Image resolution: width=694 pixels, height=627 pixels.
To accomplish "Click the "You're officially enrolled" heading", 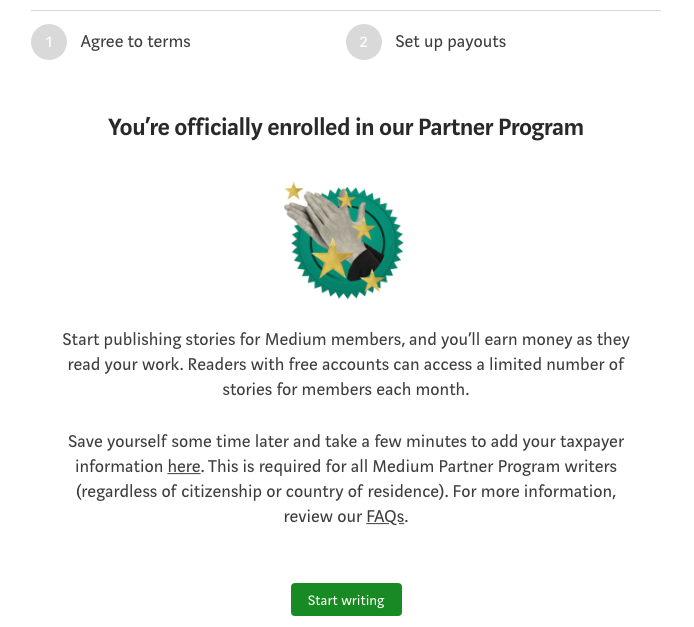I will tap(346, 127).
